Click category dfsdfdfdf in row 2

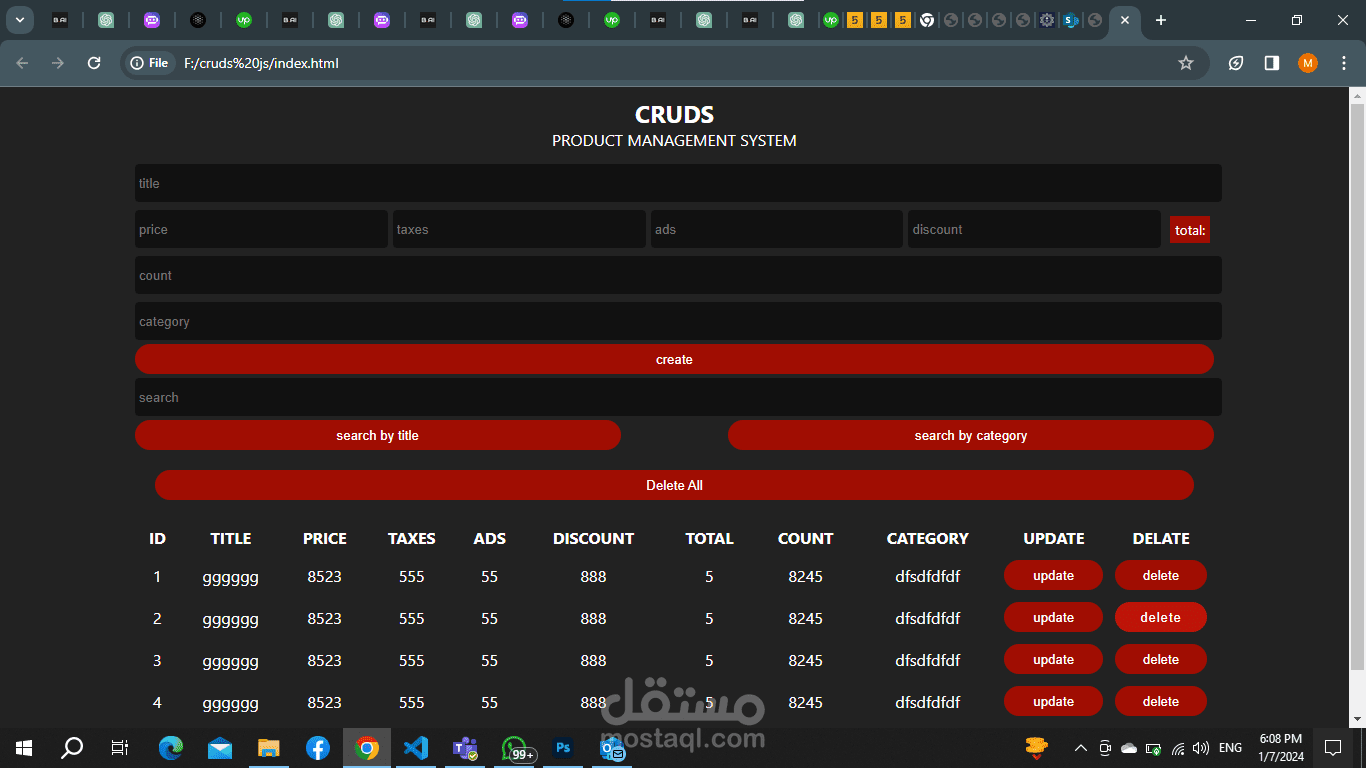pos(927,618)
